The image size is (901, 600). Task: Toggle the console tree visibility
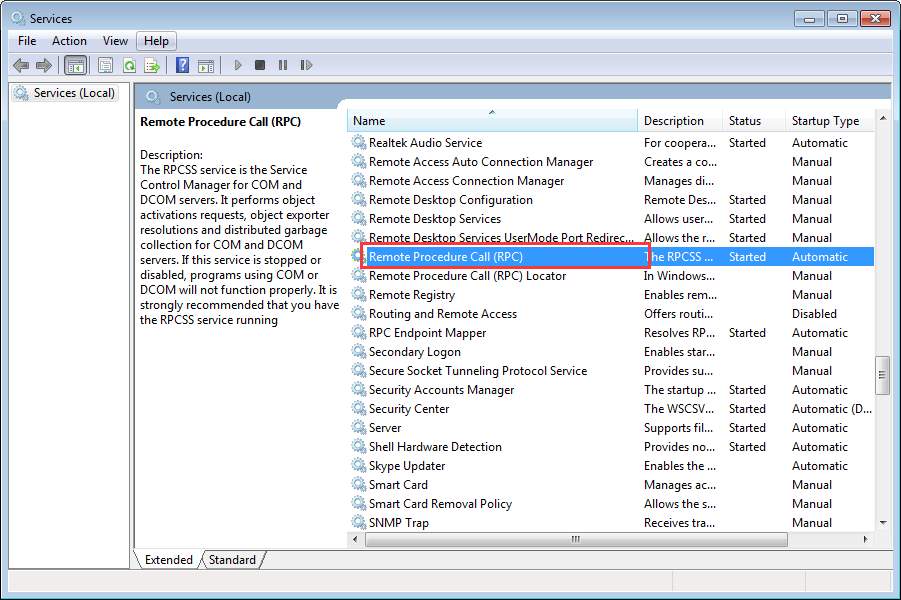pos(75,64)
